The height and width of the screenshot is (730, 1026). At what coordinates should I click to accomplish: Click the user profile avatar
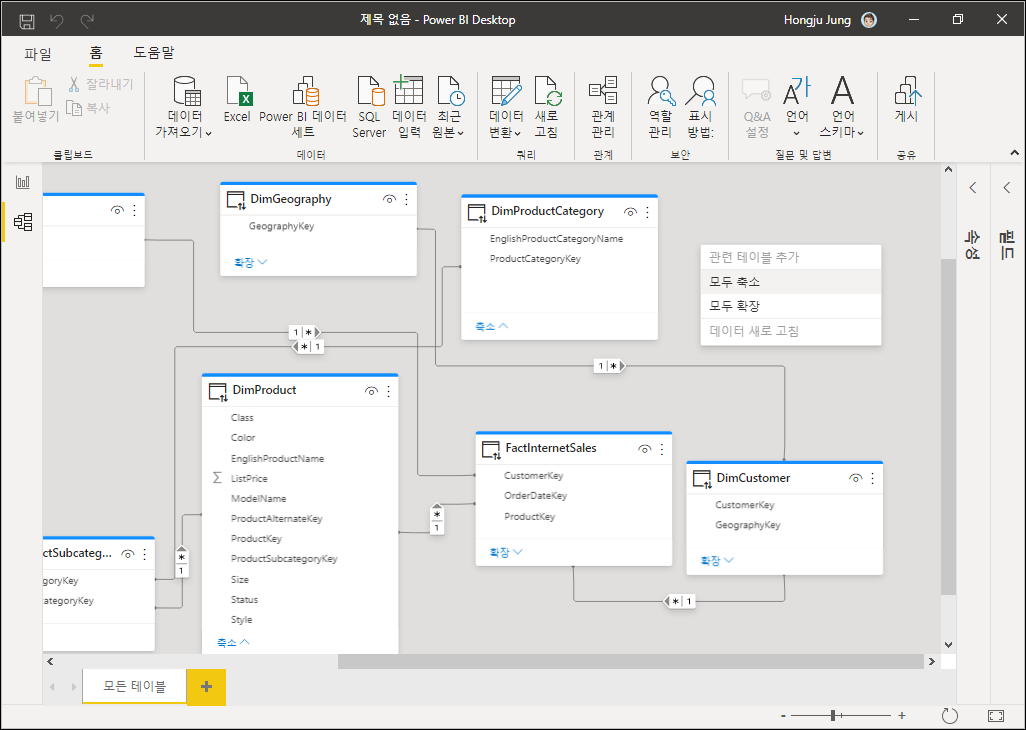click(869, 20)
